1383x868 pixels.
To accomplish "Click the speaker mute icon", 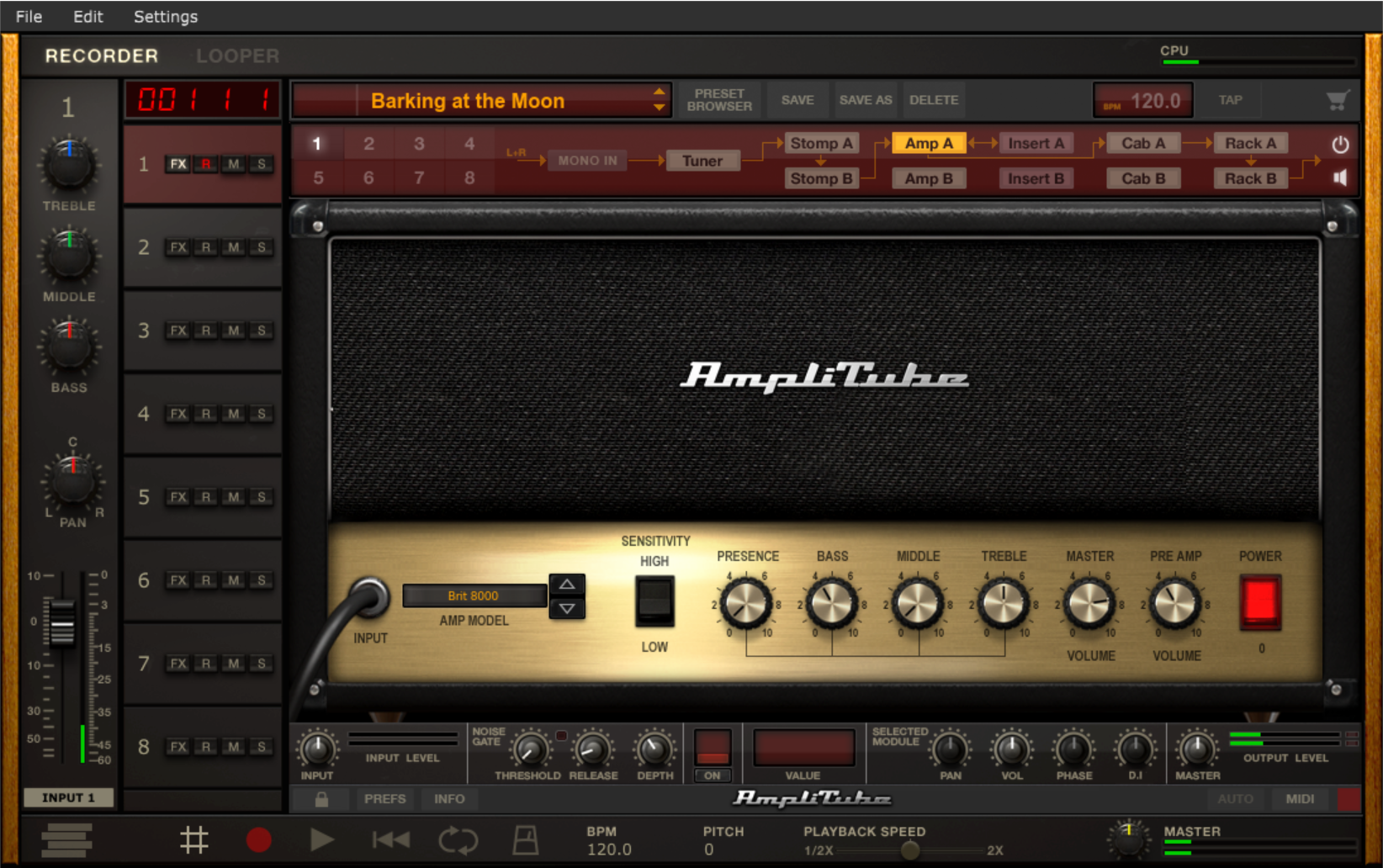I will [1340, 177].
